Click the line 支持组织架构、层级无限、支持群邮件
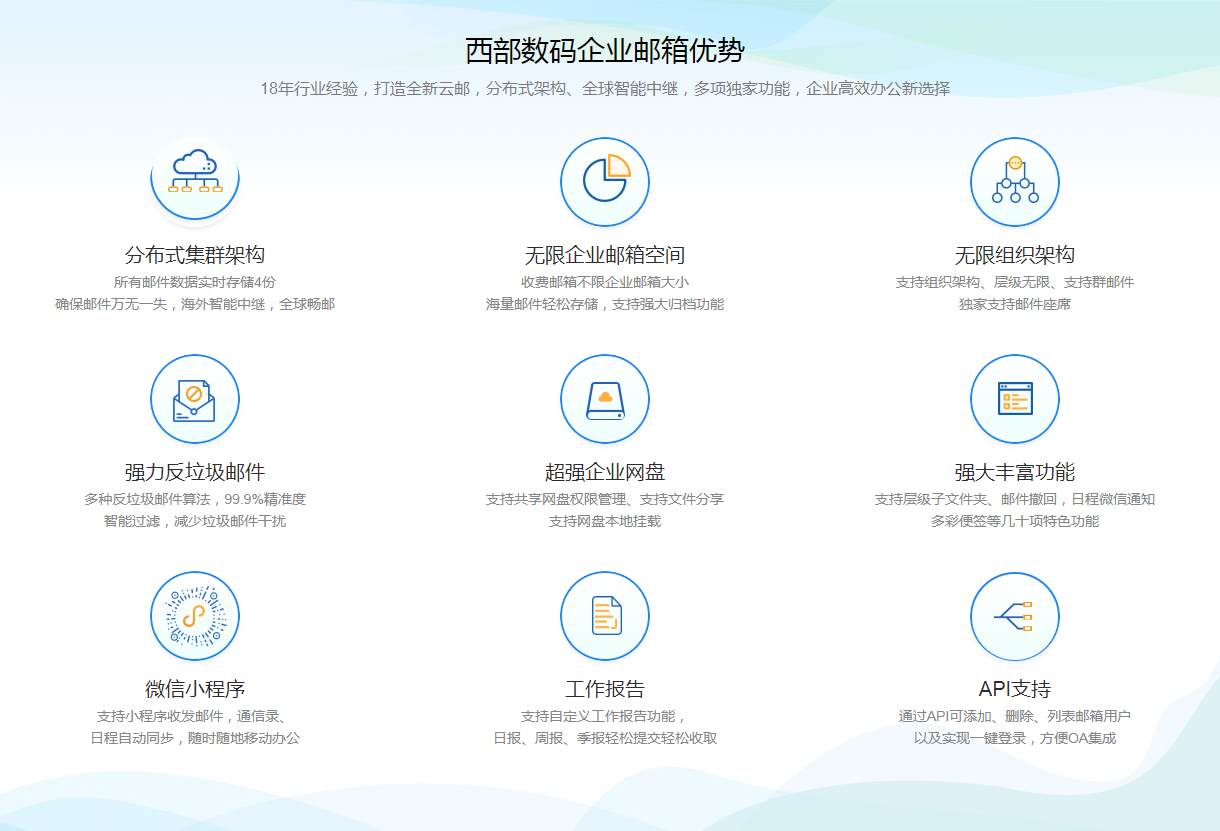Screen dimensions: 1220x831 point(1015,282)
